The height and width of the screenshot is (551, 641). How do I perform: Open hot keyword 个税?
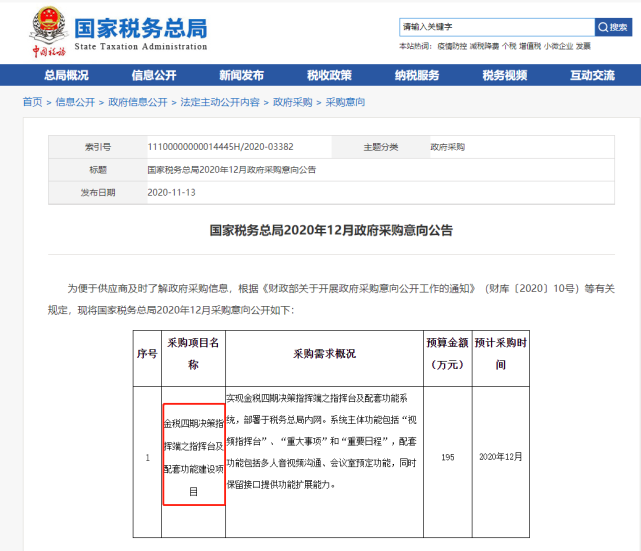[509, 46]
